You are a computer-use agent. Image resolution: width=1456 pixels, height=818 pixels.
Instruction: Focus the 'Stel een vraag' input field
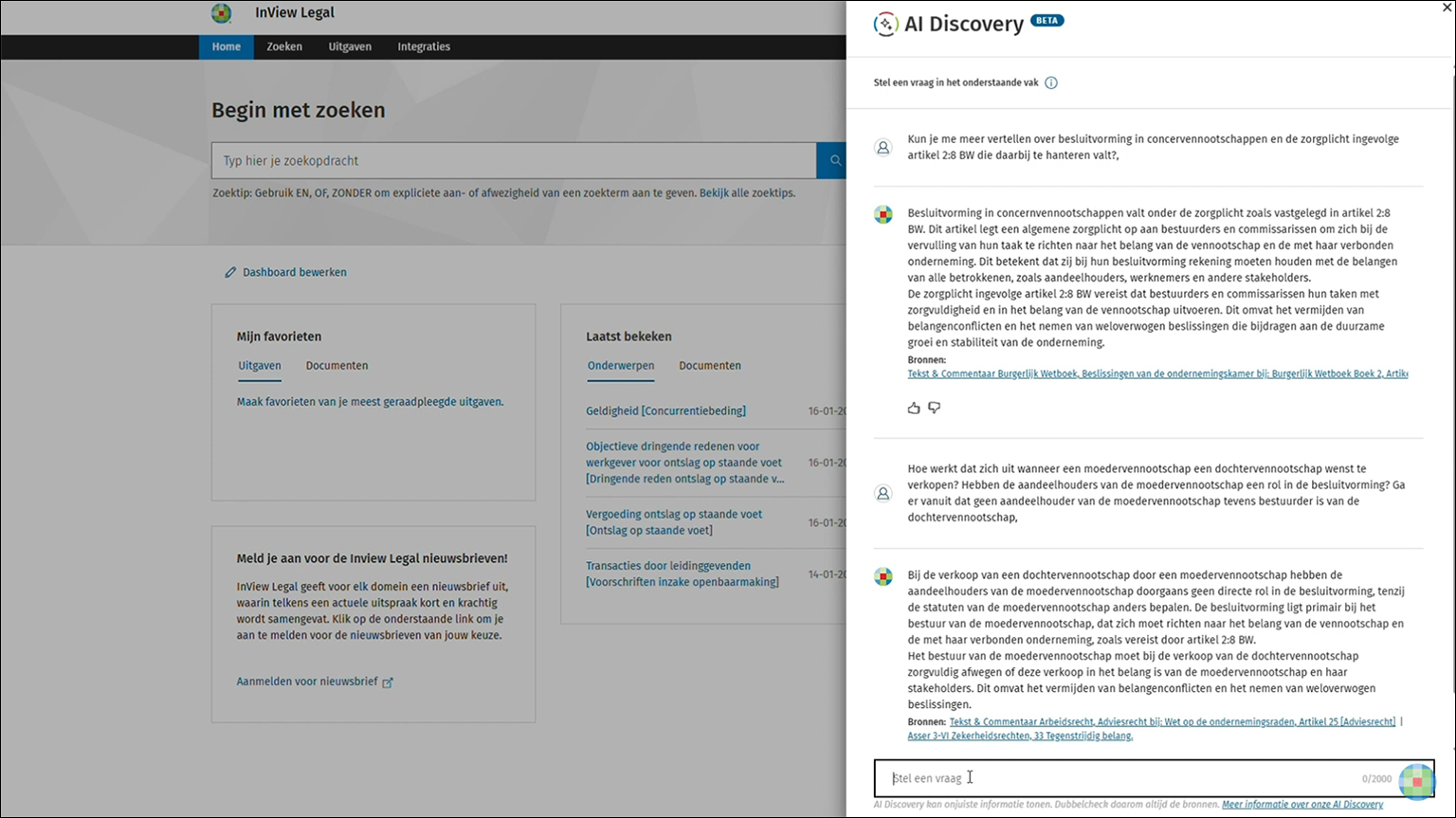(x=1119, y=779)
